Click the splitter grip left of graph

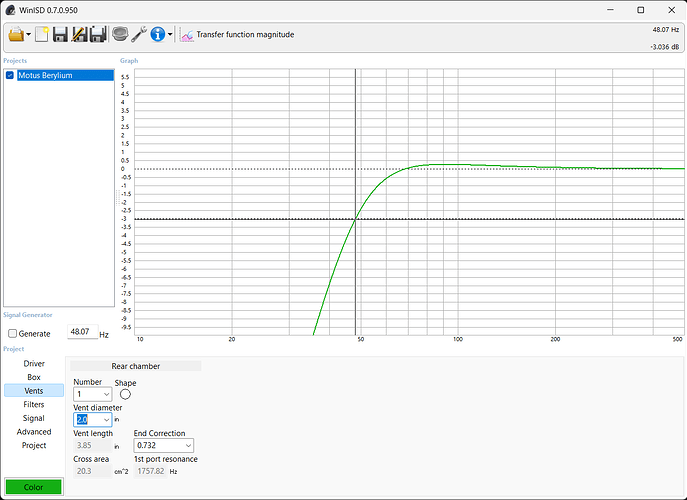[x=117, y=198]
